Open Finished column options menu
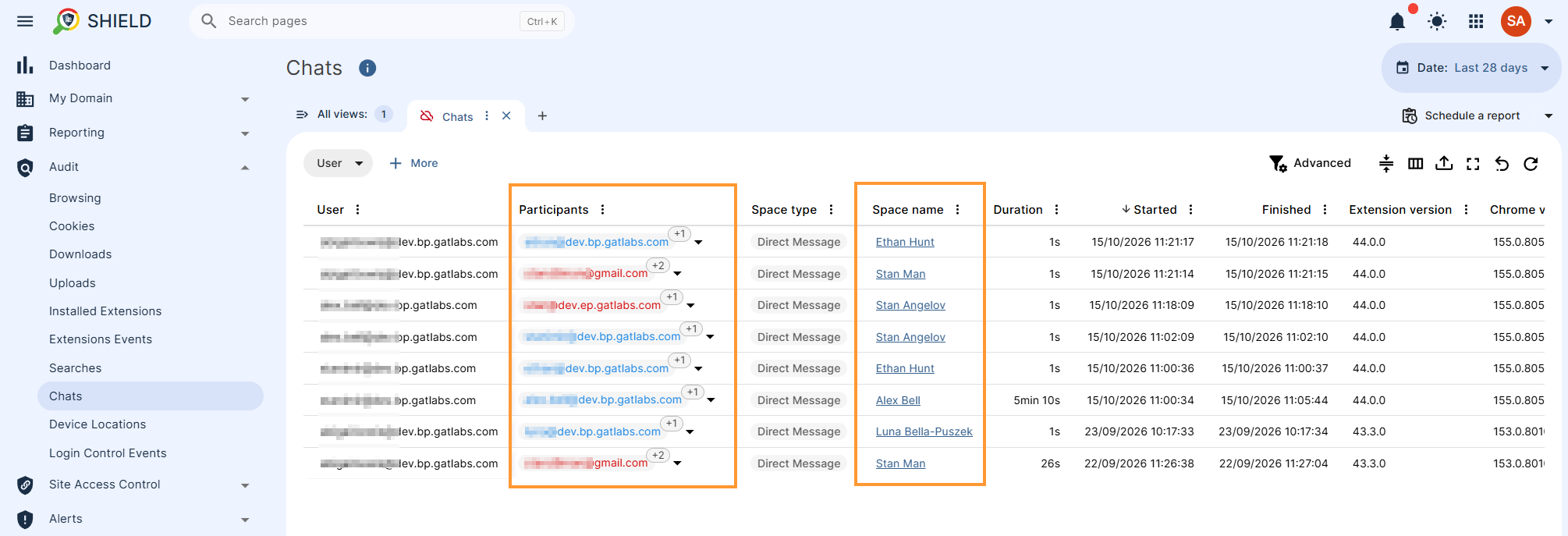Image resolution: width=1568 pixels, height=536 pixels. [1325, 209]
